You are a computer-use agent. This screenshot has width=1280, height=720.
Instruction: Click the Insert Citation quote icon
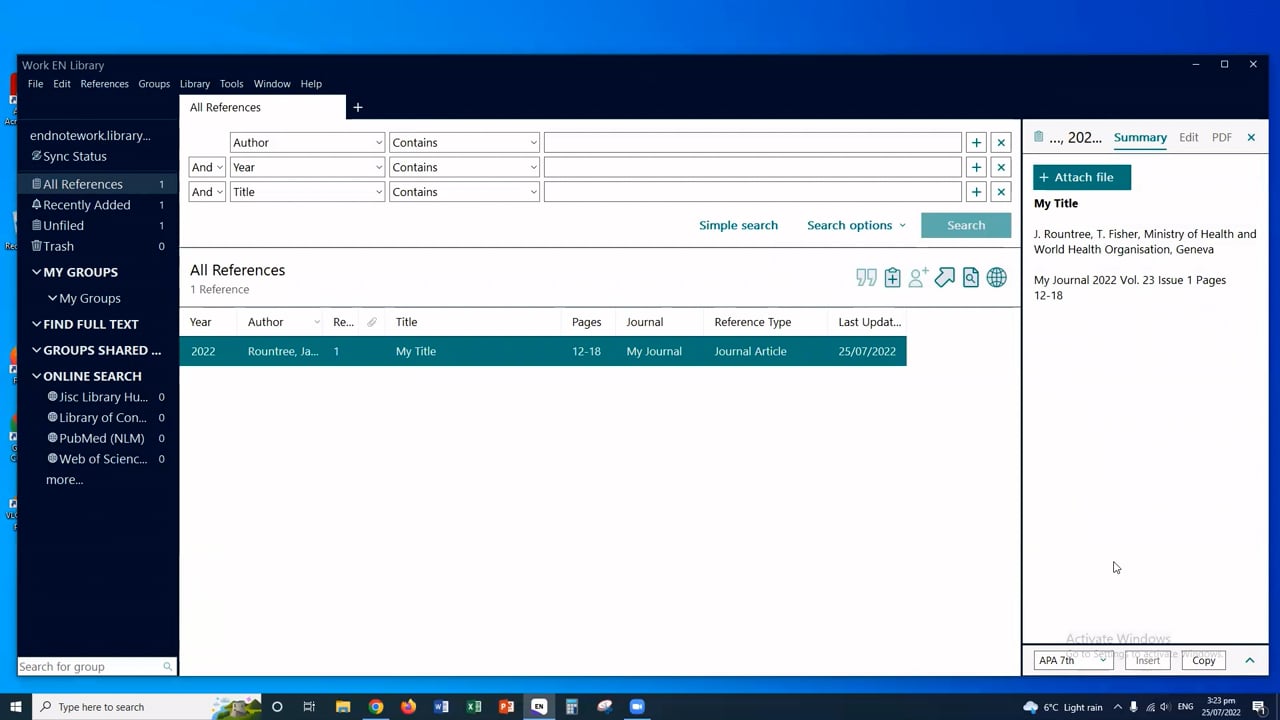click(x=866, y=278)
